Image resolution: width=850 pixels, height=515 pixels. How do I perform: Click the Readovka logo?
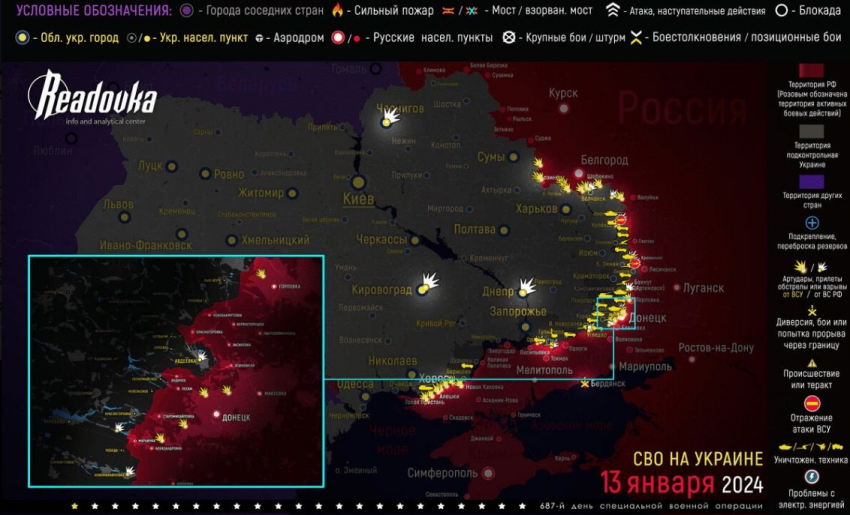pyautogui.click(x=91, y=97)
